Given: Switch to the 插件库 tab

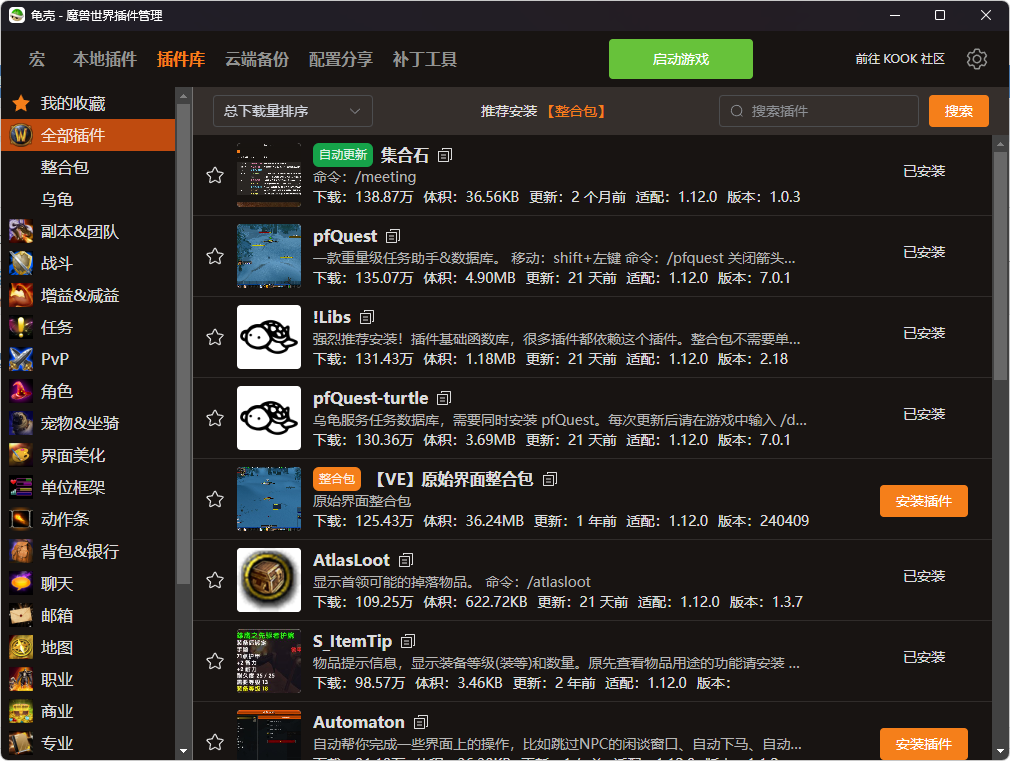Looking at the screenshot, I should click(181, 59).
